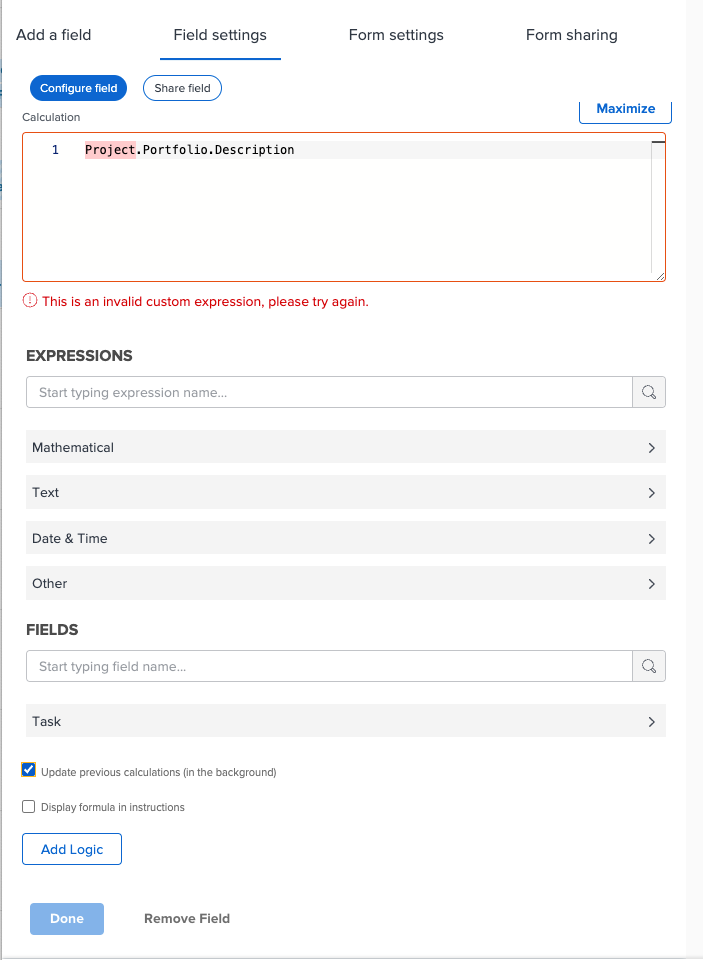Uncheck Update previous calculations checkbox
This screenshot has height=960, width=703.
click(29, 771)
